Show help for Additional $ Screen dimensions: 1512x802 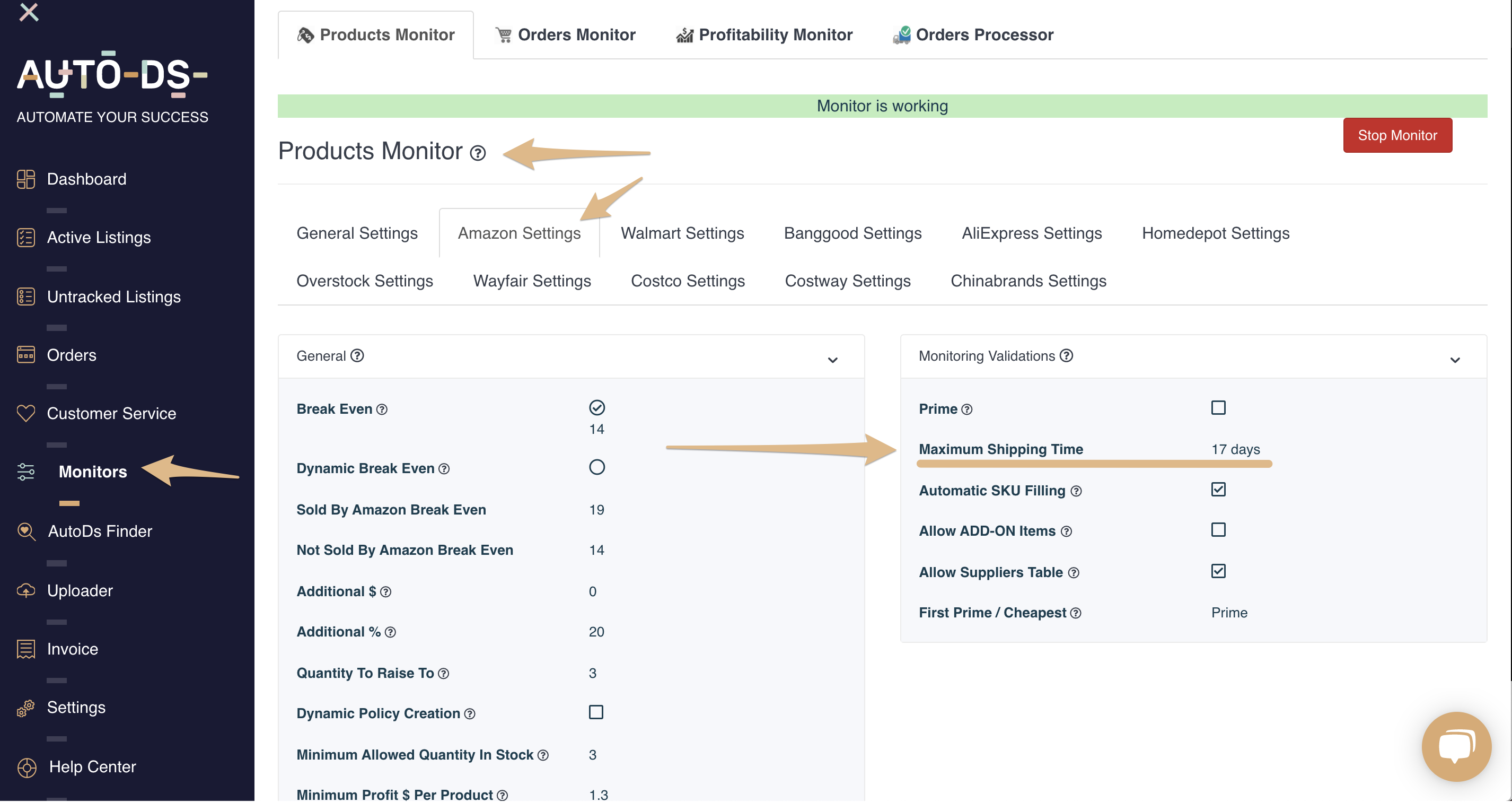click(385, 592)
